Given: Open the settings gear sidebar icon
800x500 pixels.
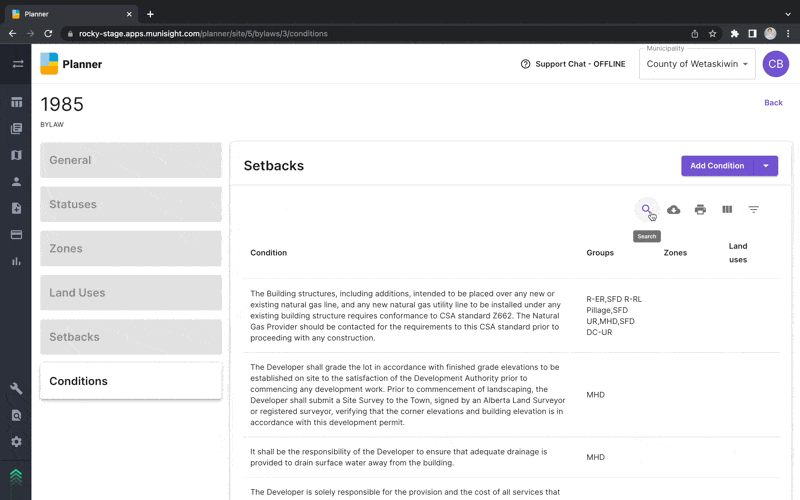Looking at the screenshot, I should click(16, 442).
